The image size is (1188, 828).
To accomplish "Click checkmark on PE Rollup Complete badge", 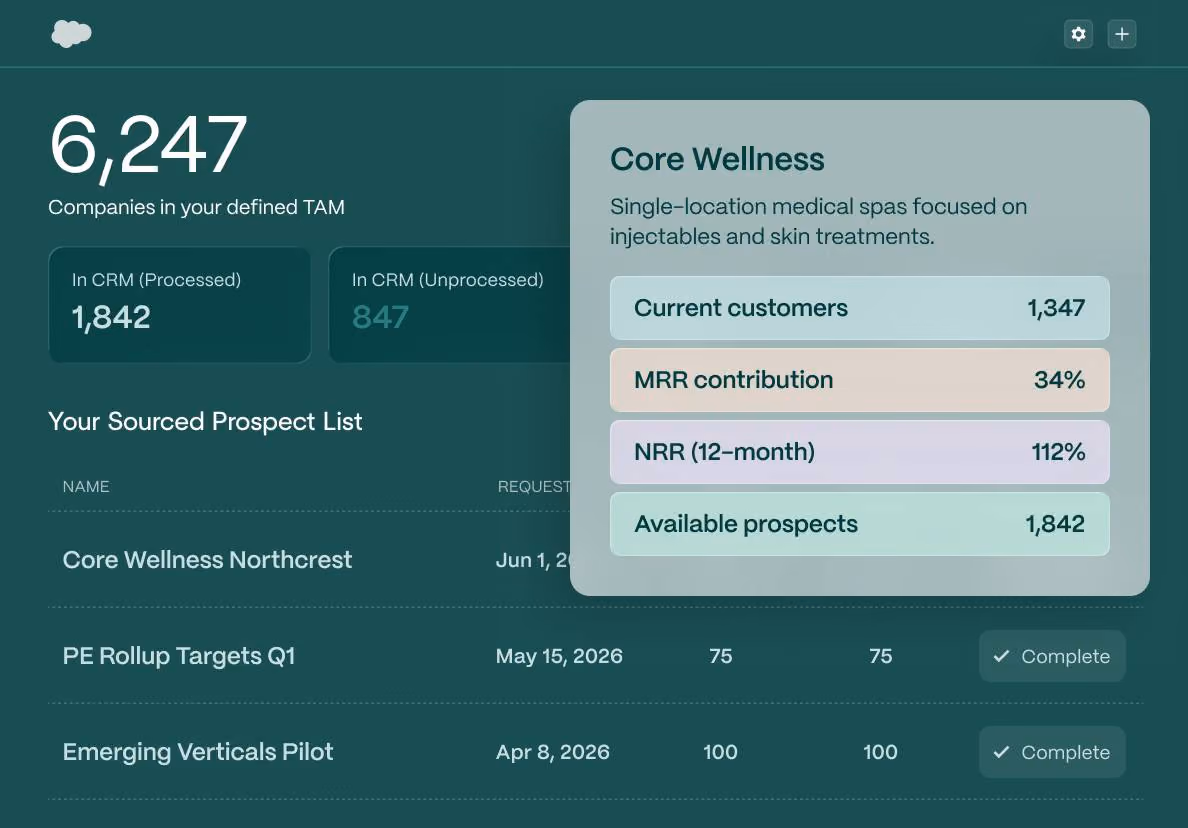I will click(x=1002, y=656).
